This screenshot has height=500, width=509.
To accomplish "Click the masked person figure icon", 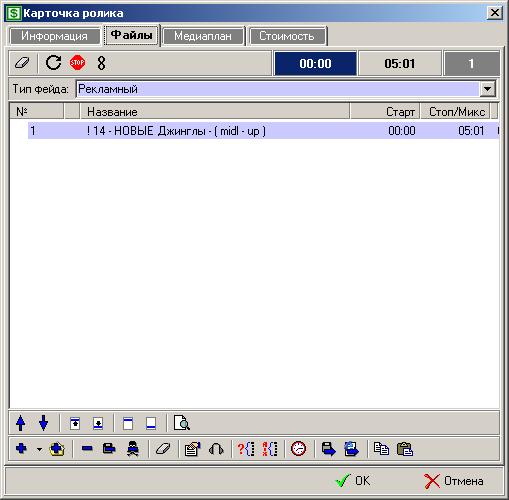I will (133, 449).
